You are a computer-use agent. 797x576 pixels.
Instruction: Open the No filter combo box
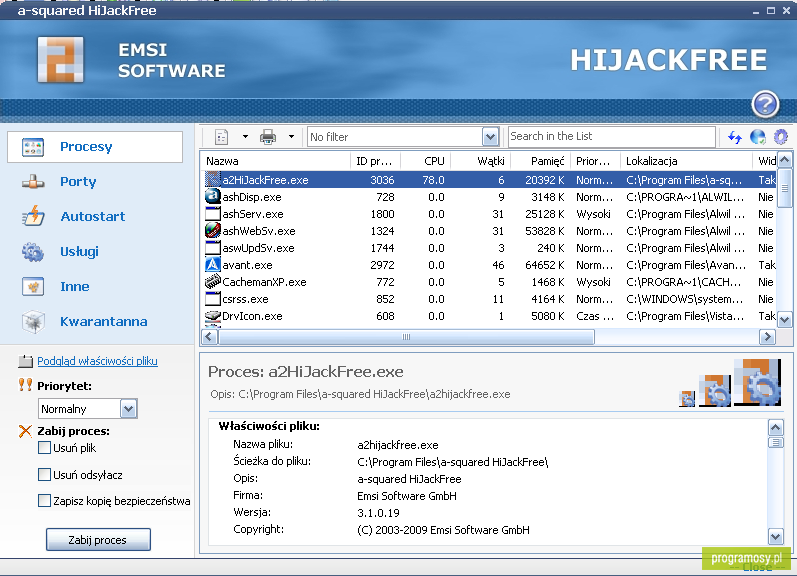[x=403, y=137]
